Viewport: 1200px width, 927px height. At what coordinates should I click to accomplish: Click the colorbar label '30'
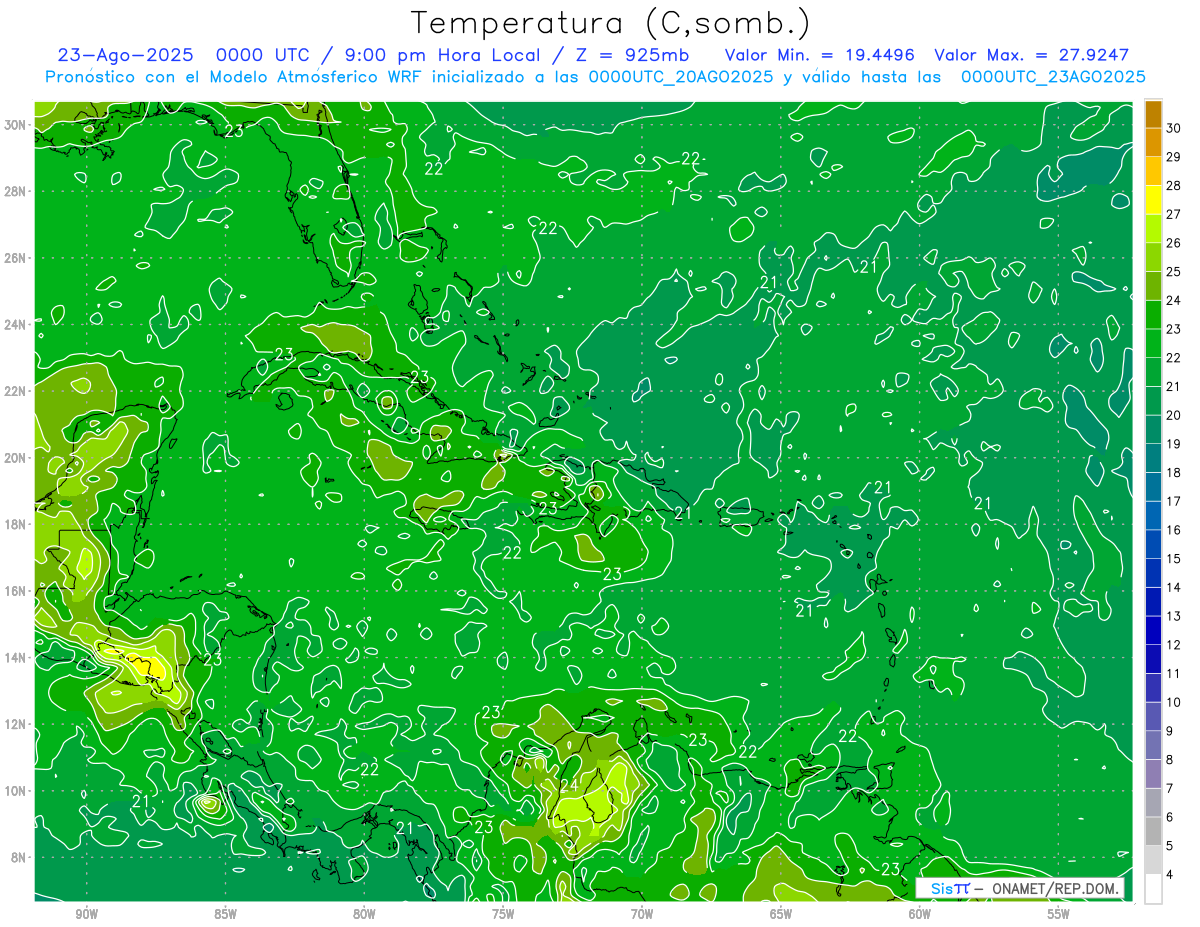click(x=1174, y=129)
